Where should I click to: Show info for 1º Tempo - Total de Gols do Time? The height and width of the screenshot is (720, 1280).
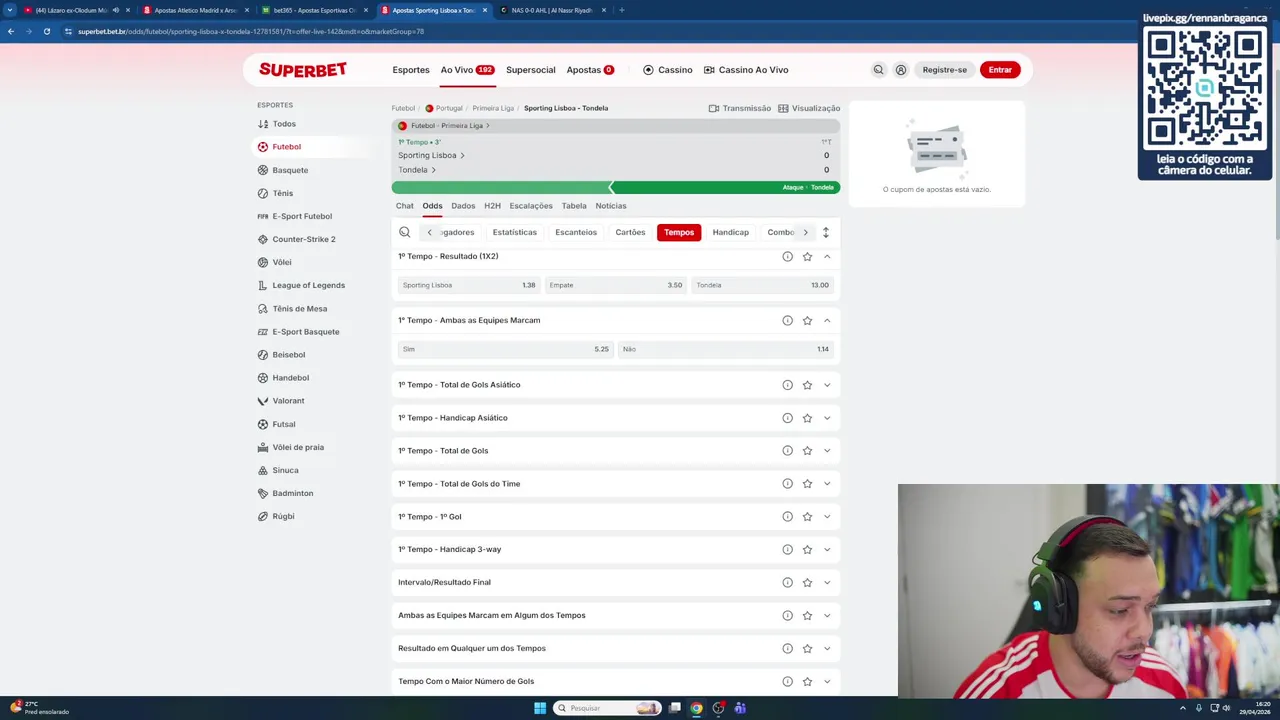(787, 484)
